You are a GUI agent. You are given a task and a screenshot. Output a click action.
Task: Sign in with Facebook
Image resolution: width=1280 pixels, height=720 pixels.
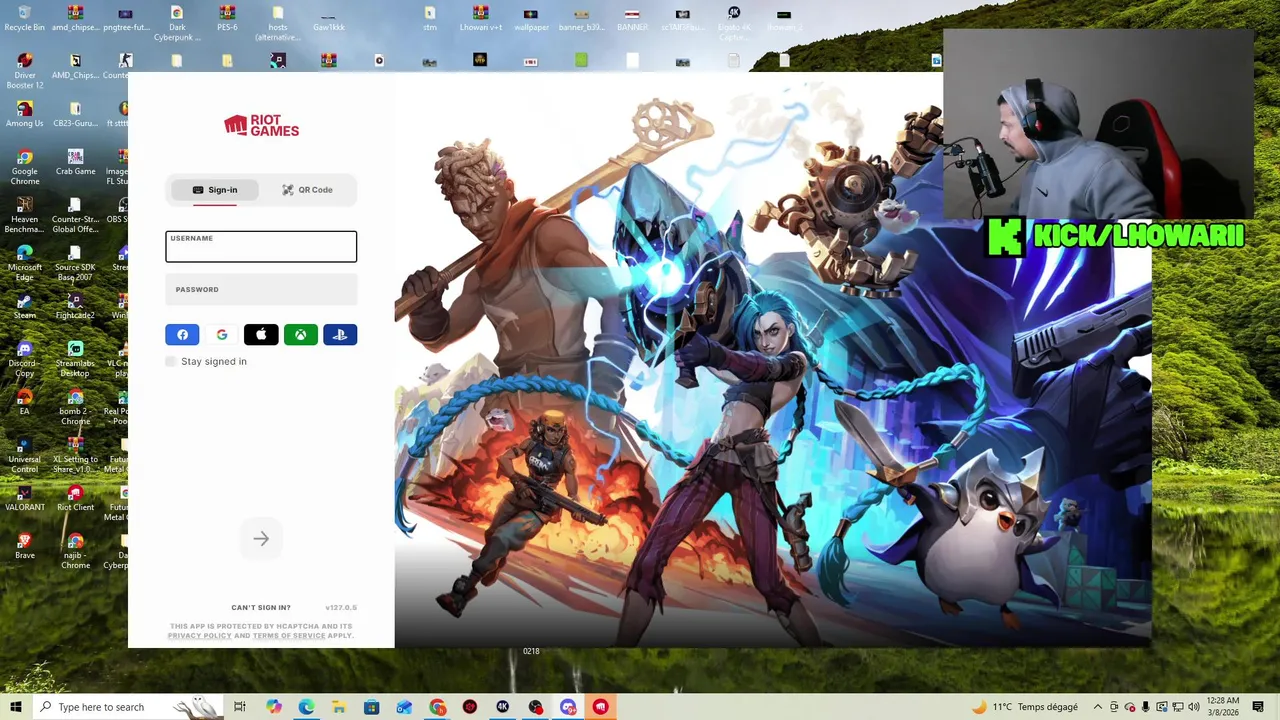pyautogui.click(x=182, y=335)
